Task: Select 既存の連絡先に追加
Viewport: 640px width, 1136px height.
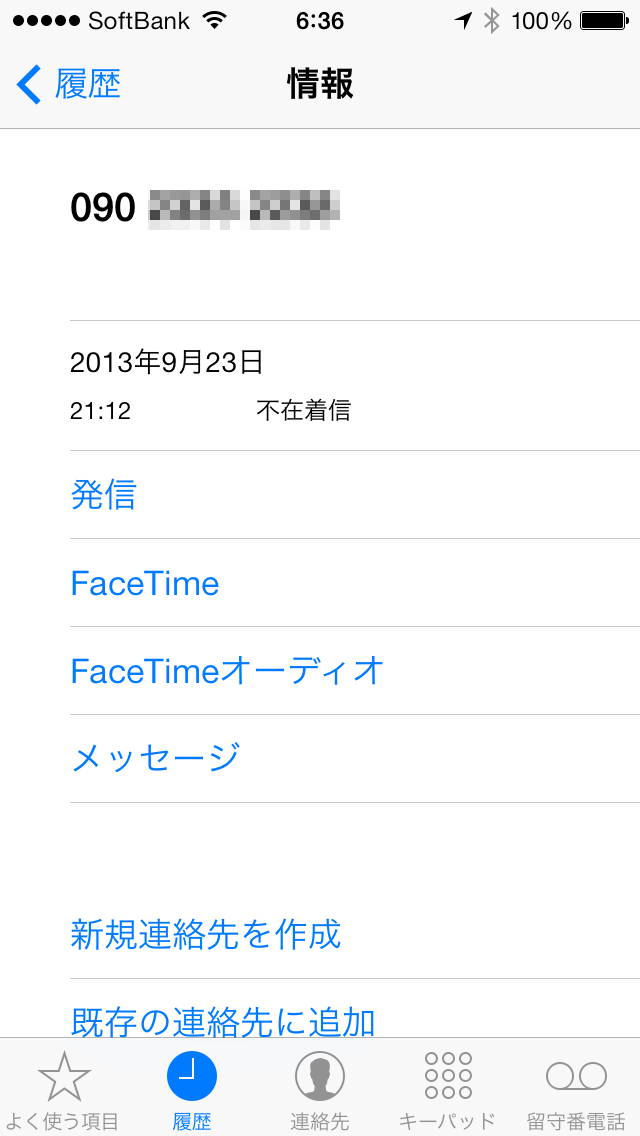Action: [x=223, y=1020]
